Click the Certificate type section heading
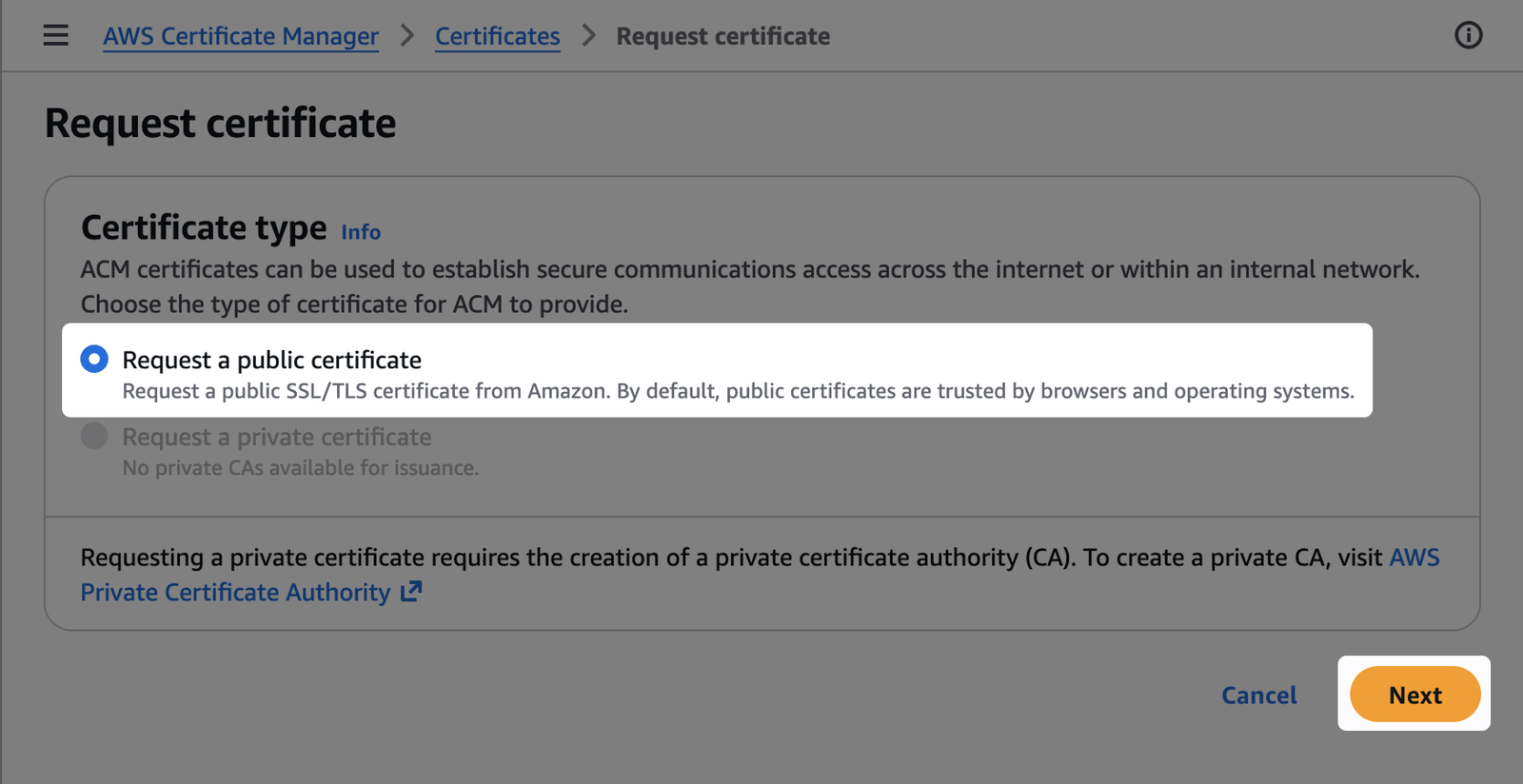This screenshot has height=784, width=1523. (x=204, y=228)
